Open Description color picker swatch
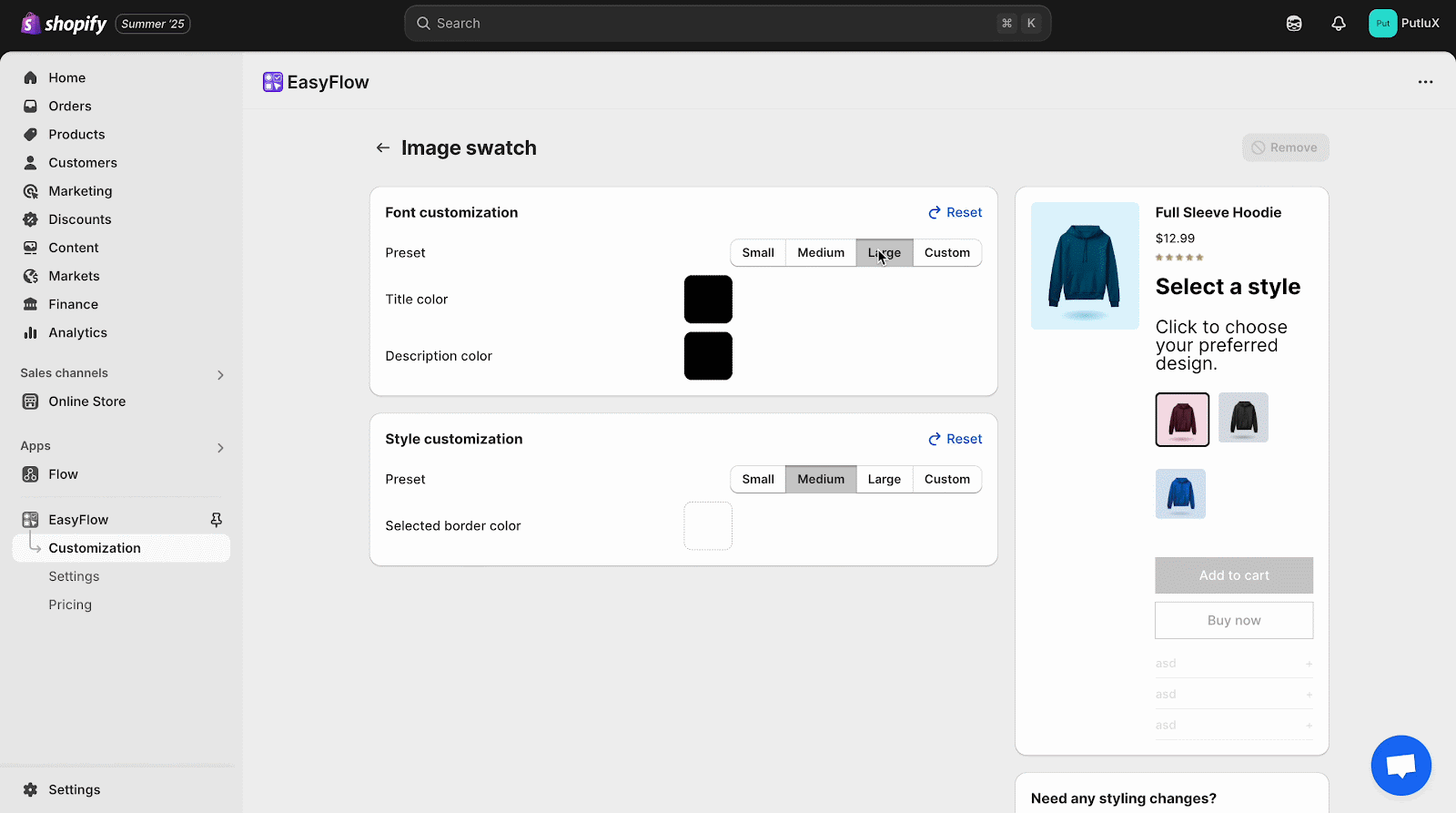This screenshot has width=1456, height=813. coord(708,356)
